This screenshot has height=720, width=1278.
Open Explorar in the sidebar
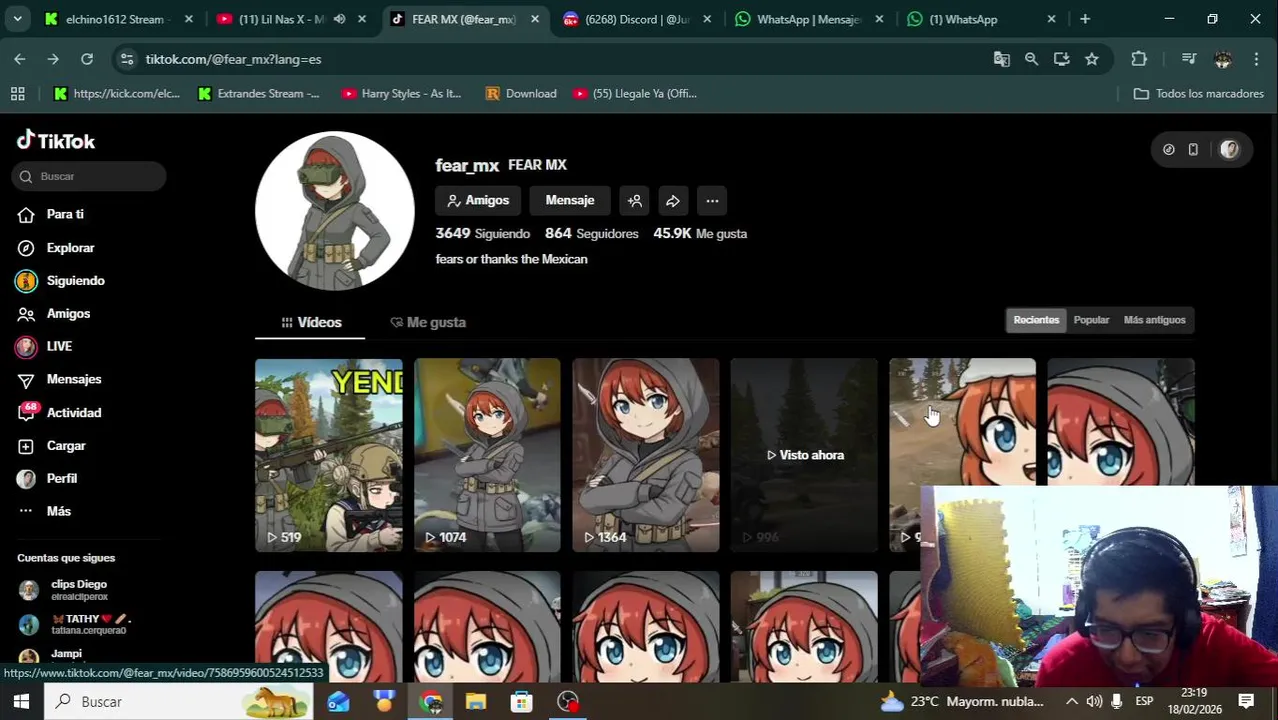[x=55, y=247]
